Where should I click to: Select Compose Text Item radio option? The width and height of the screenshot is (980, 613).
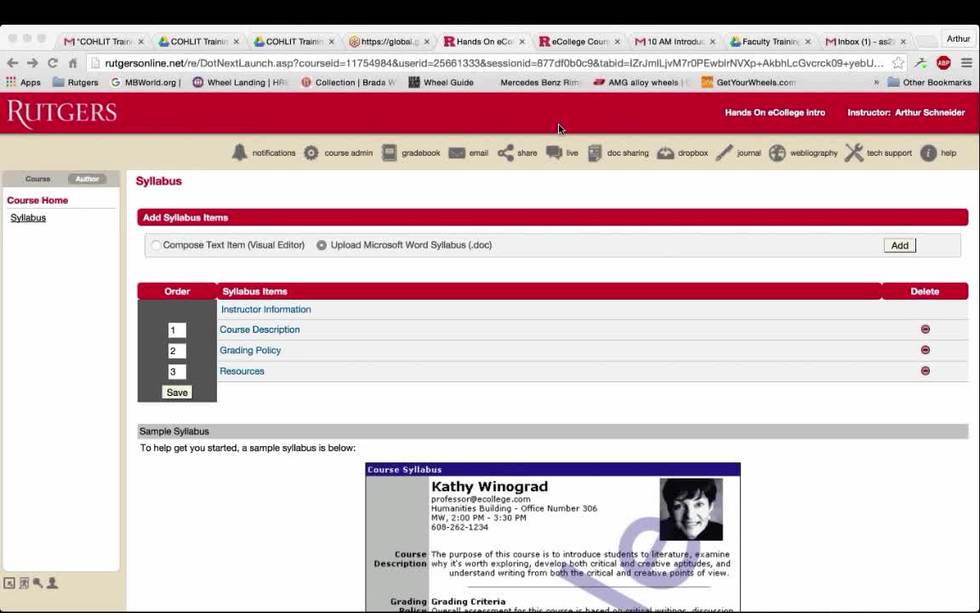pos(156,245)
